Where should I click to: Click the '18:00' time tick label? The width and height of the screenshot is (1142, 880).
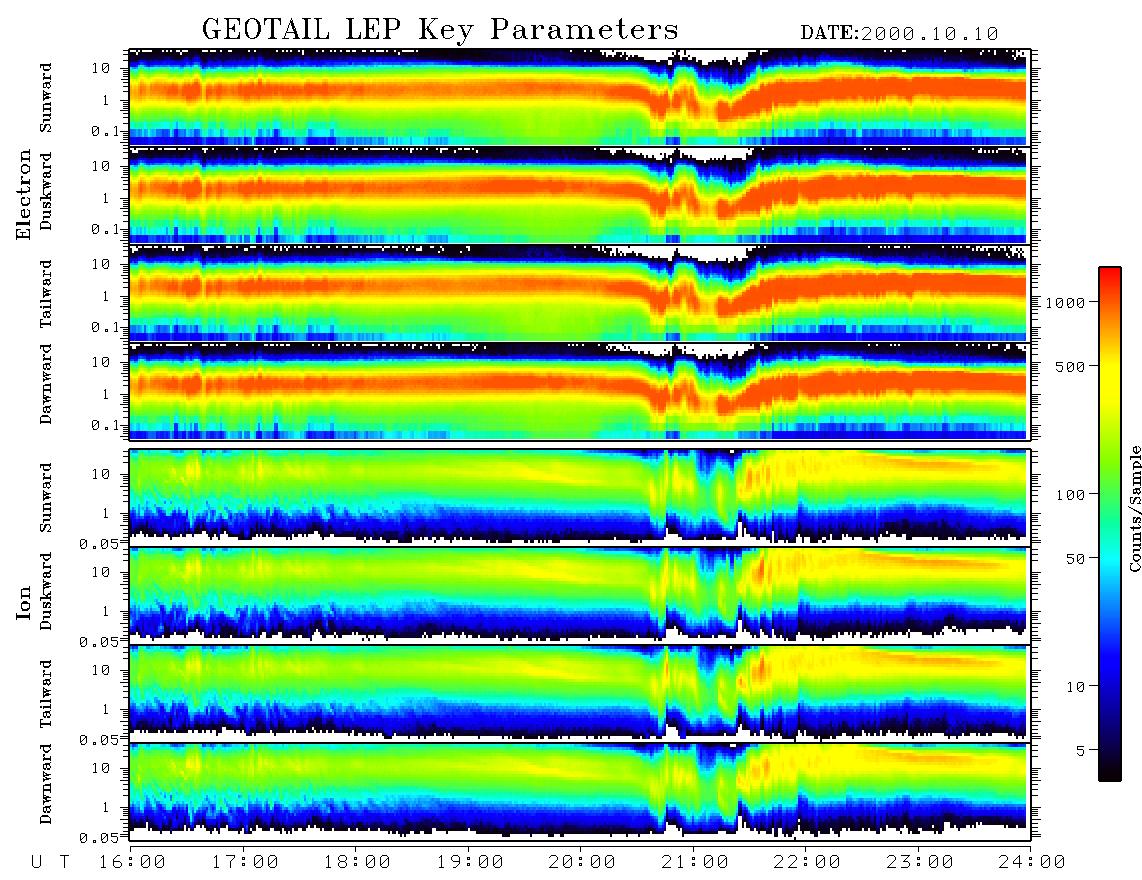tap(357, 863)
